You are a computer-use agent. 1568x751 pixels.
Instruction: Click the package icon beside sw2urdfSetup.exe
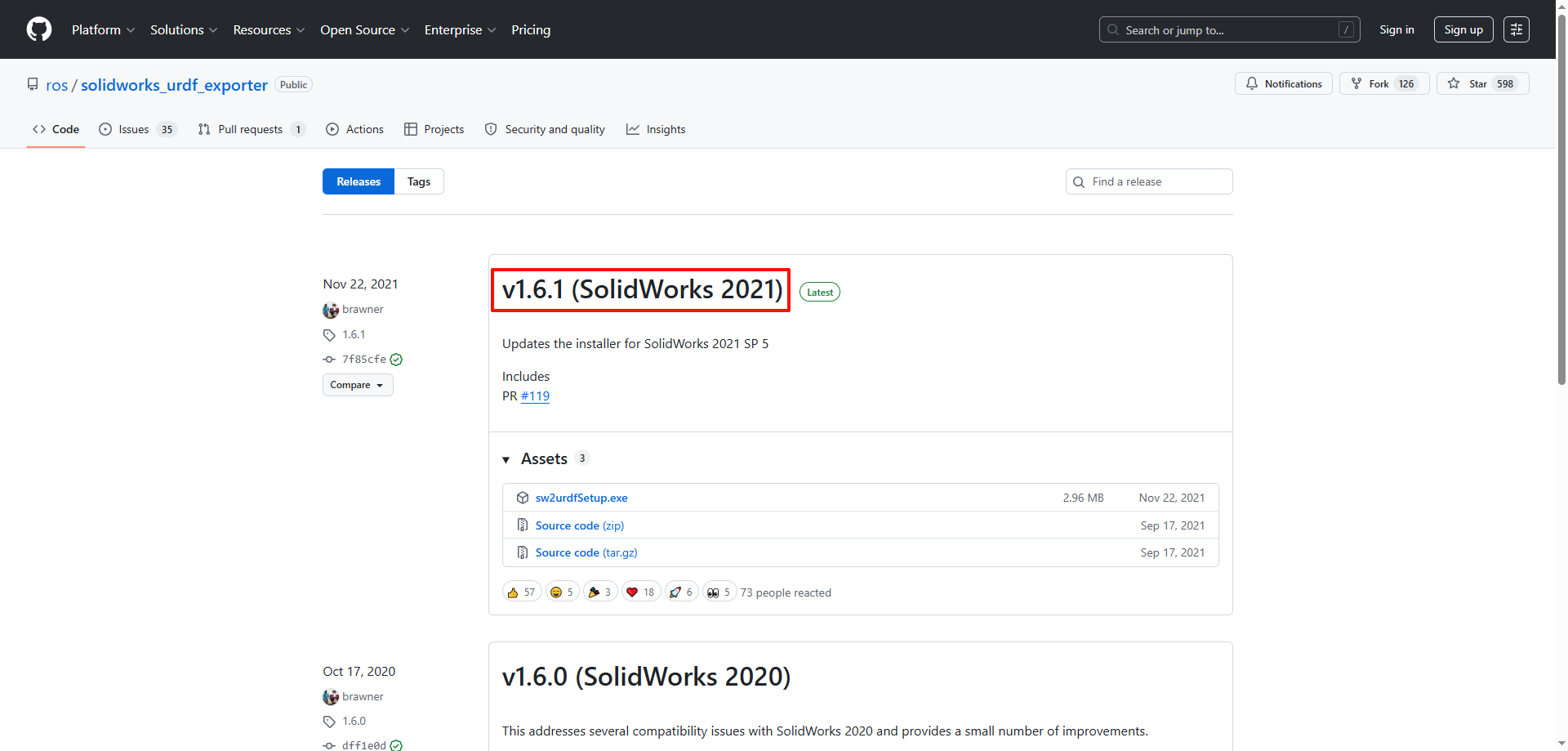(523, 498)
